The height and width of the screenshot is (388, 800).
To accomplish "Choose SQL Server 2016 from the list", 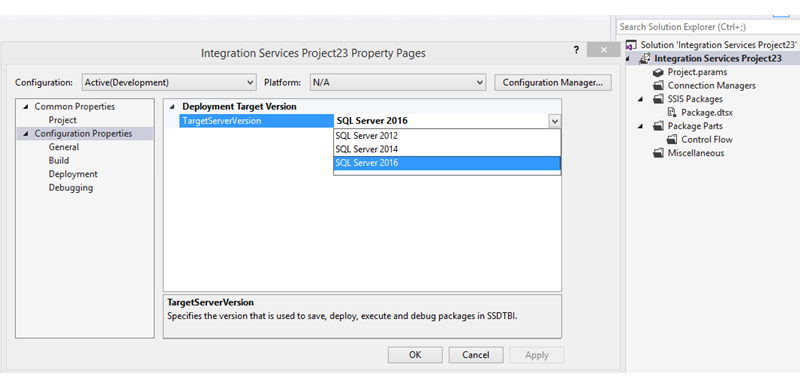I will click(x=447, y=163).
